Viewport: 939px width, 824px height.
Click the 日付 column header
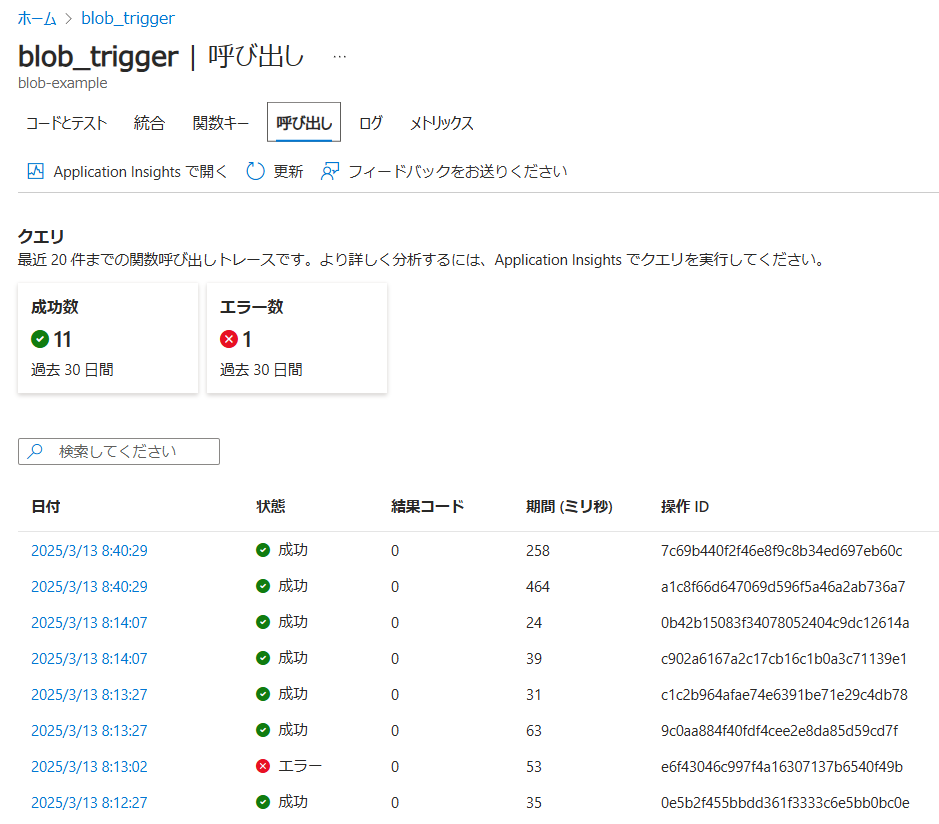[x=46, y=506]
